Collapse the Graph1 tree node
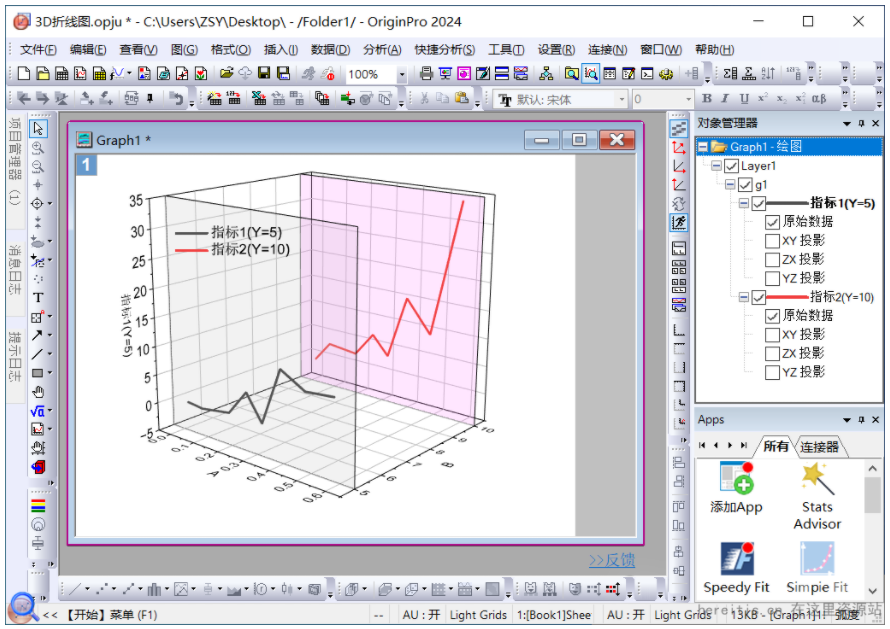The width and height of the screenshot is (890, 629). pyautogui.click(x=703, y=147)
